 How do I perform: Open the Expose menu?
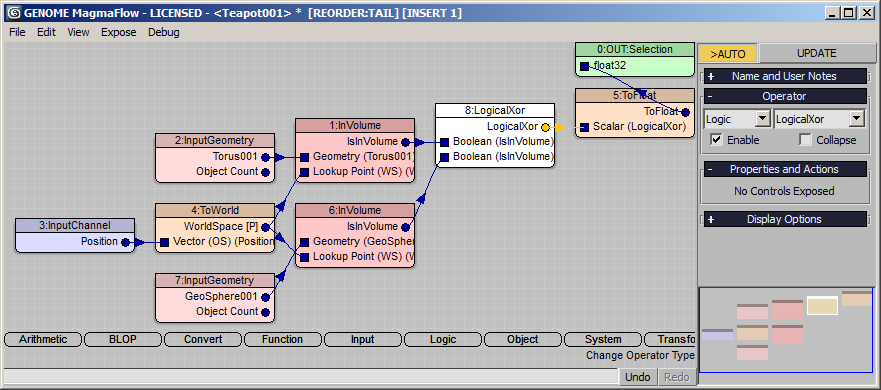coord(119,32)
